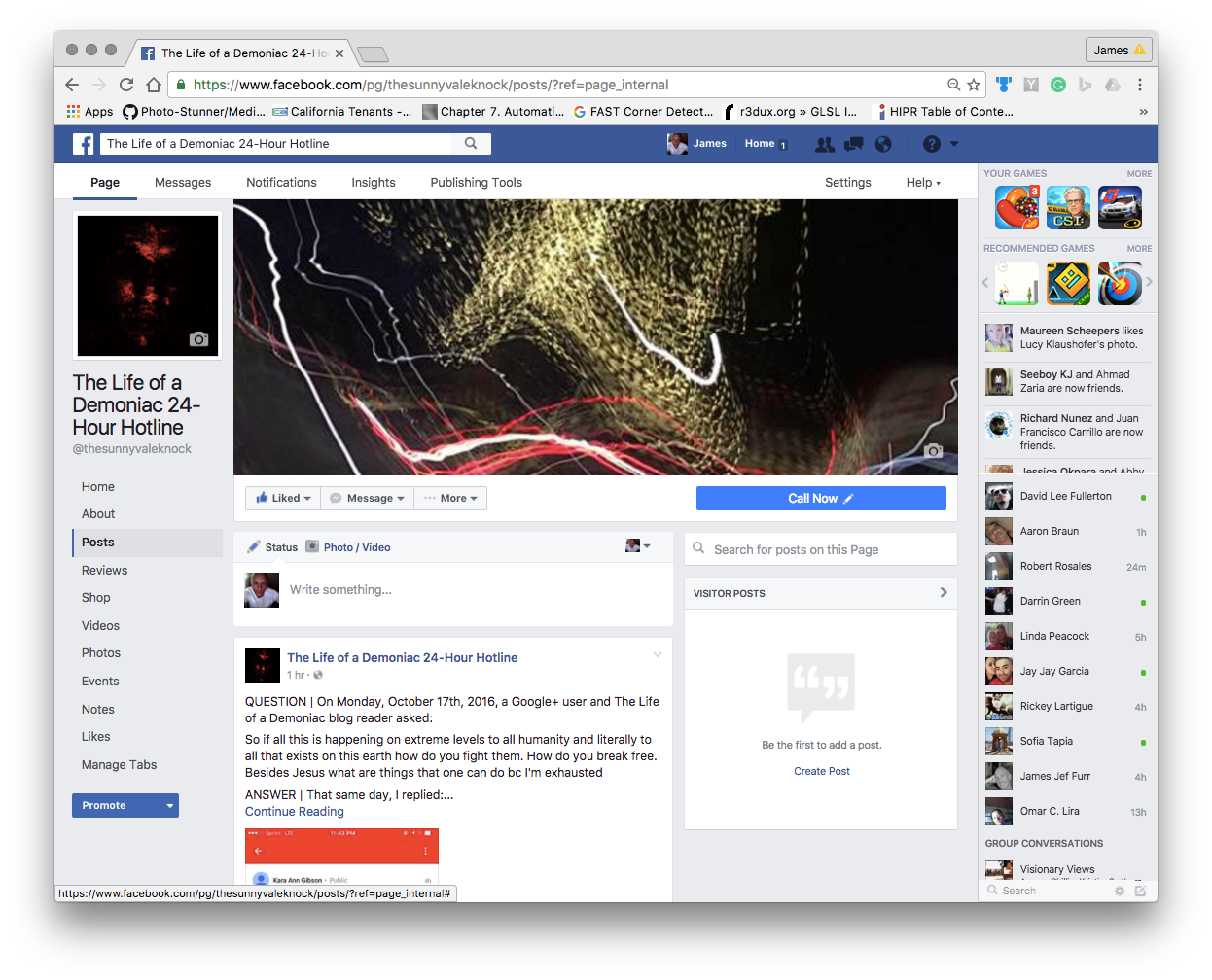Click the search magnifier in Facebook search bar
Viewport: 1212px width, 980px height.
[x=471, y=144]
